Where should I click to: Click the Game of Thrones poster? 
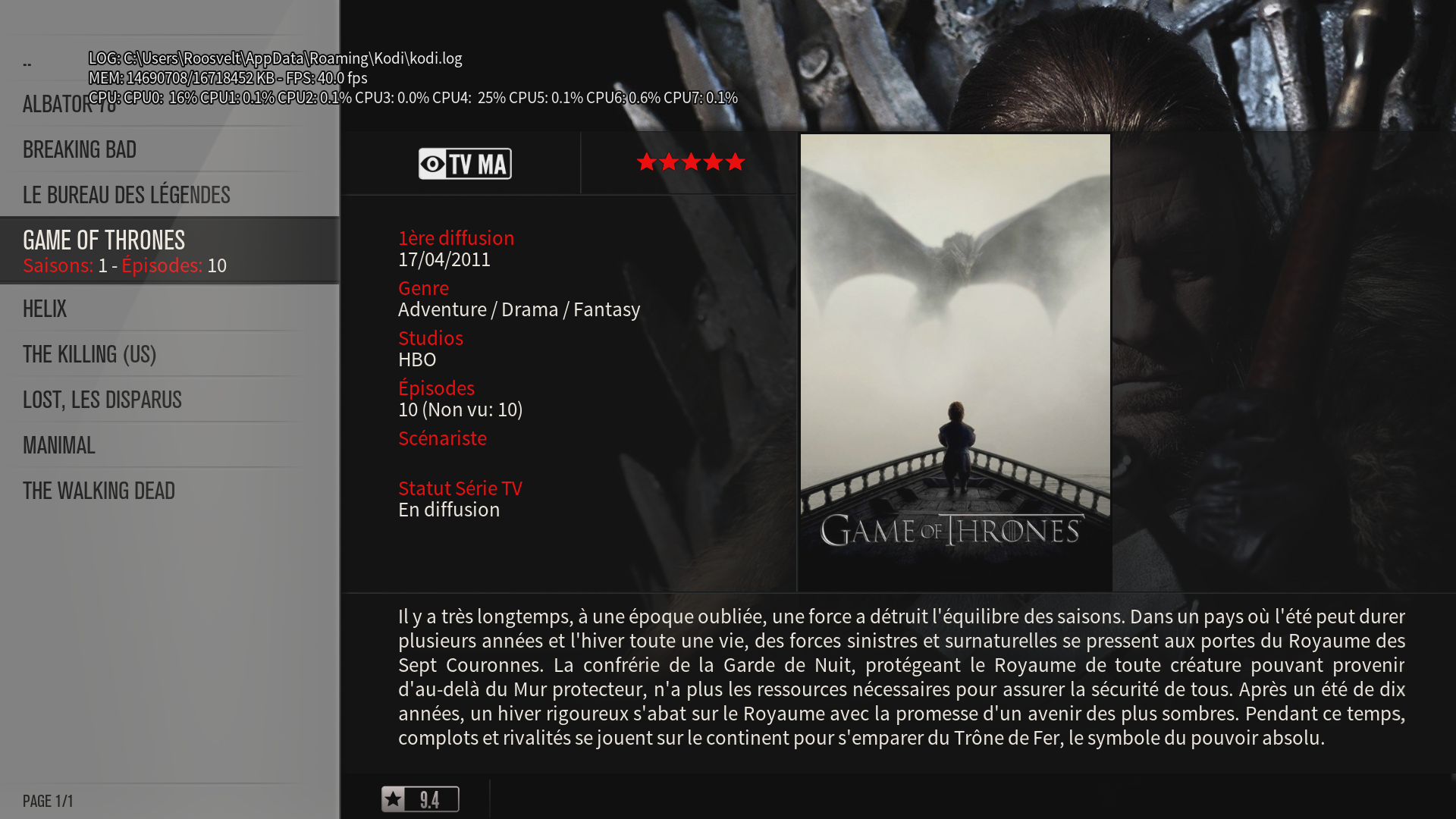click(x=955, y=362)
